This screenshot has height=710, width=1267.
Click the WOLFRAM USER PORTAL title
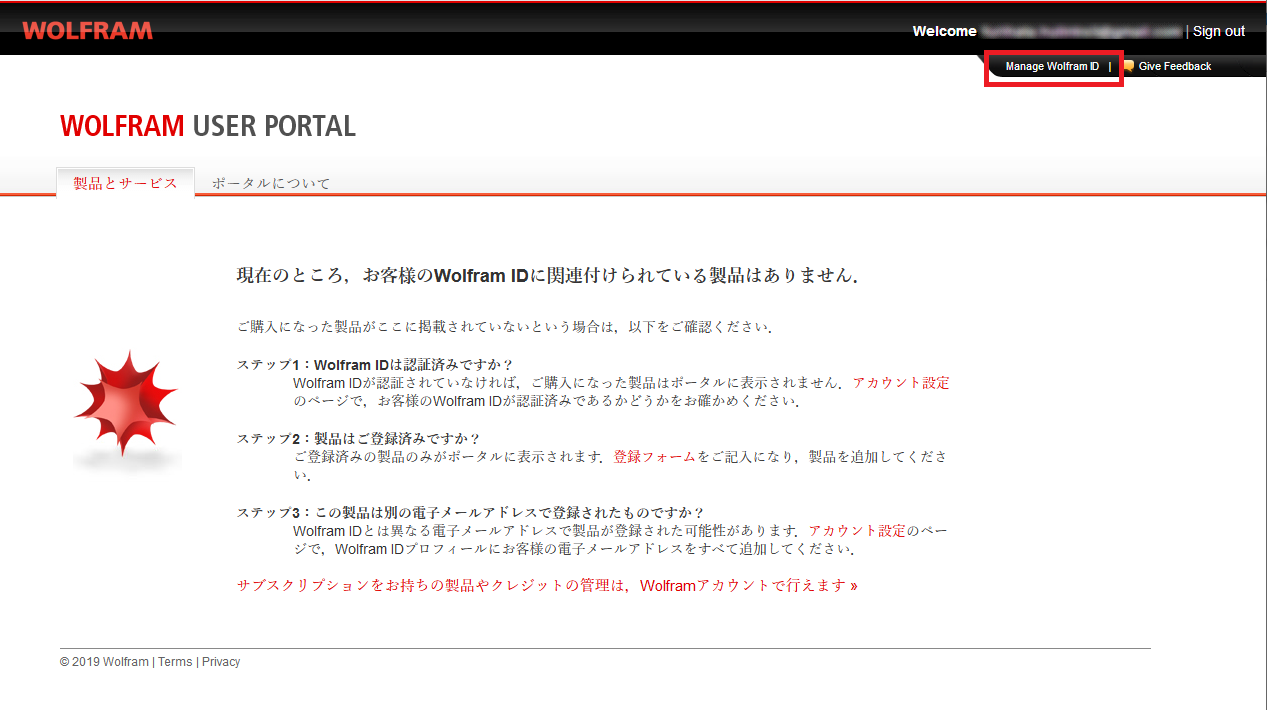208,126
